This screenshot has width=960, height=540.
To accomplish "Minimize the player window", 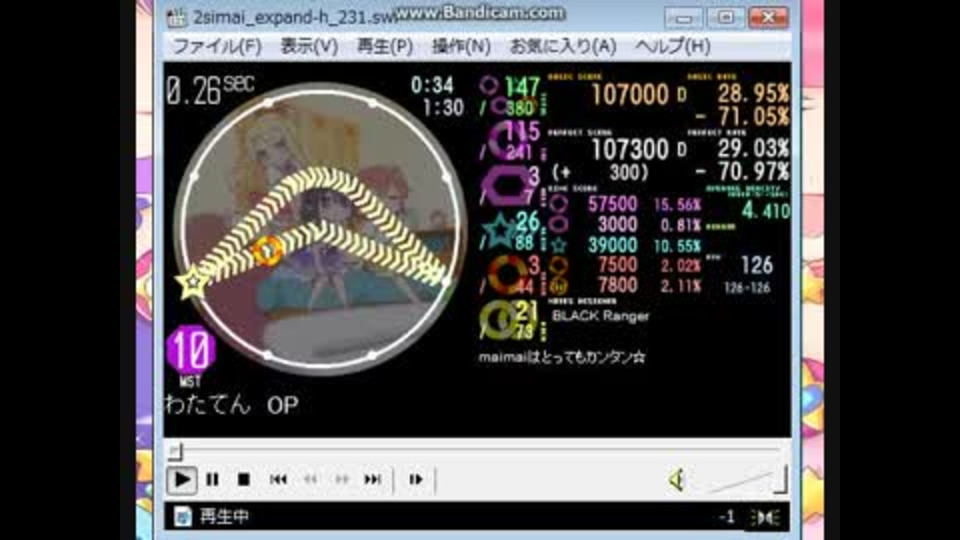I will [x=683, y=17].
